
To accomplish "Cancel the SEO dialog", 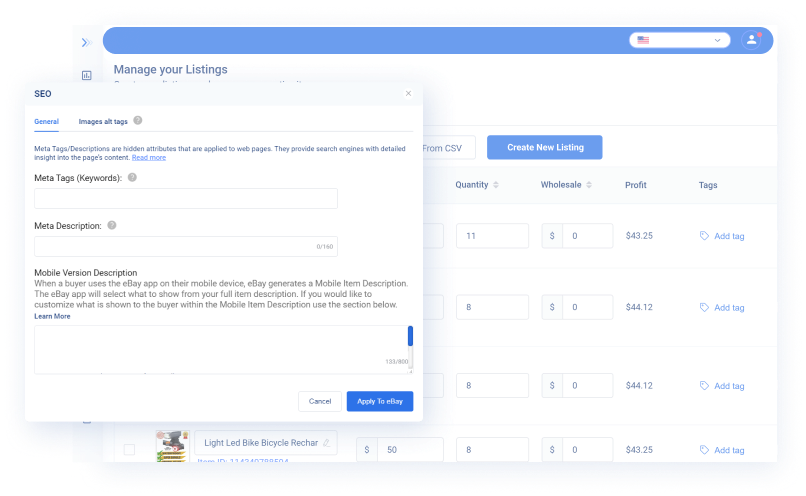I will coord(320,401).
